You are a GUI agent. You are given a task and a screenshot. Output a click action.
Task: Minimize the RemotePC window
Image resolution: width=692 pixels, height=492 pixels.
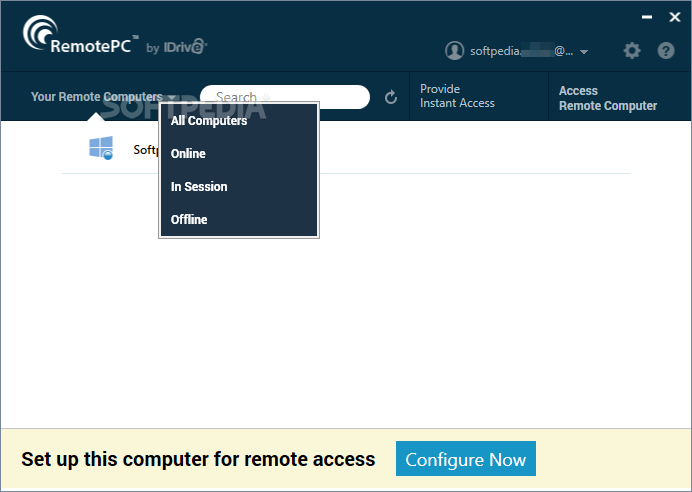pyautogui.click(x=647, y=17)
